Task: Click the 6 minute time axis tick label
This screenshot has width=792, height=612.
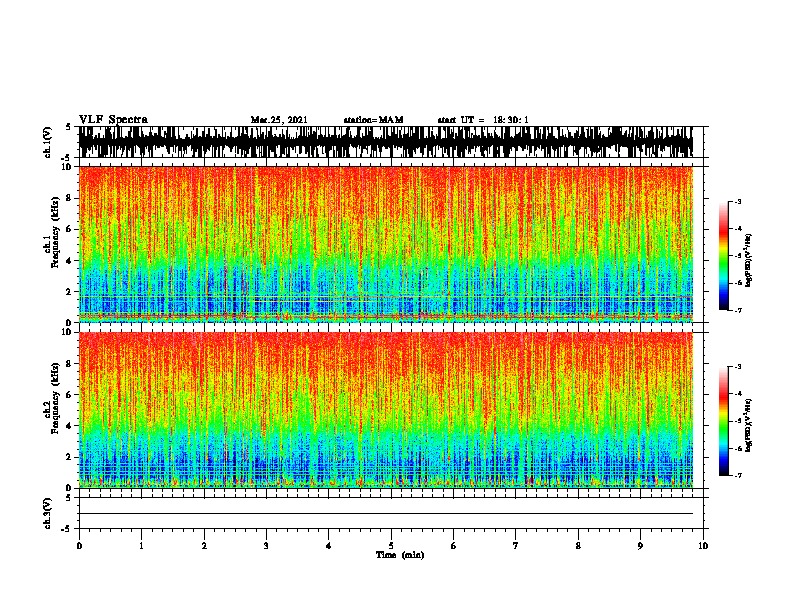Action: click(x=454, y=546)
